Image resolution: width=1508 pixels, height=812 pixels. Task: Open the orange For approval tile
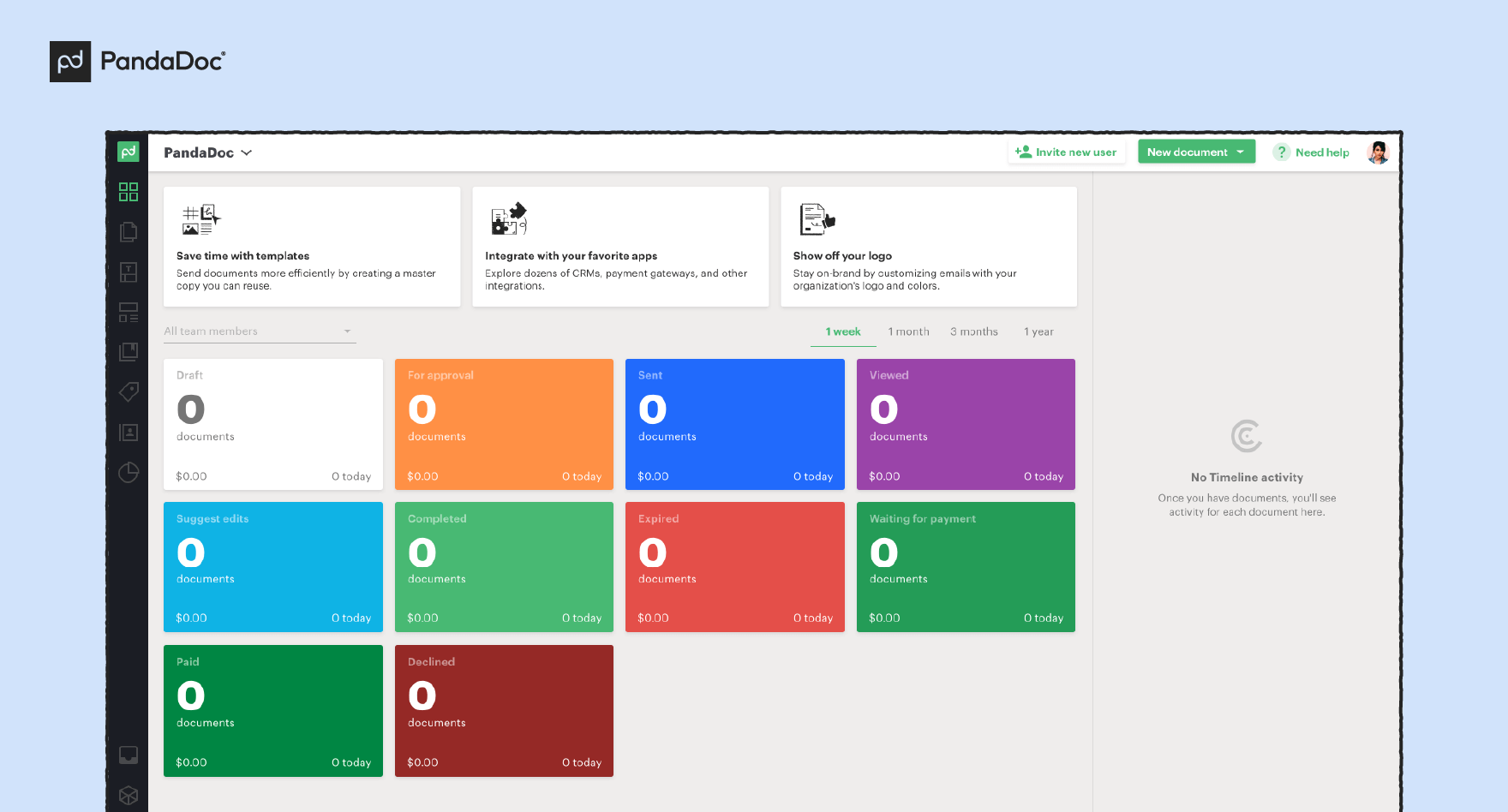click(x=504, y=424)
